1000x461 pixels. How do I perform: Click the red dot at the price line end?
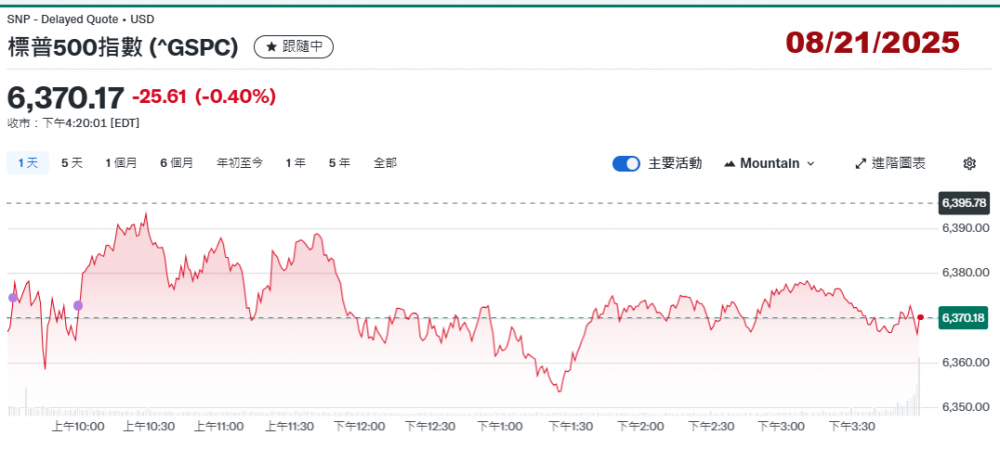[920, 317]
